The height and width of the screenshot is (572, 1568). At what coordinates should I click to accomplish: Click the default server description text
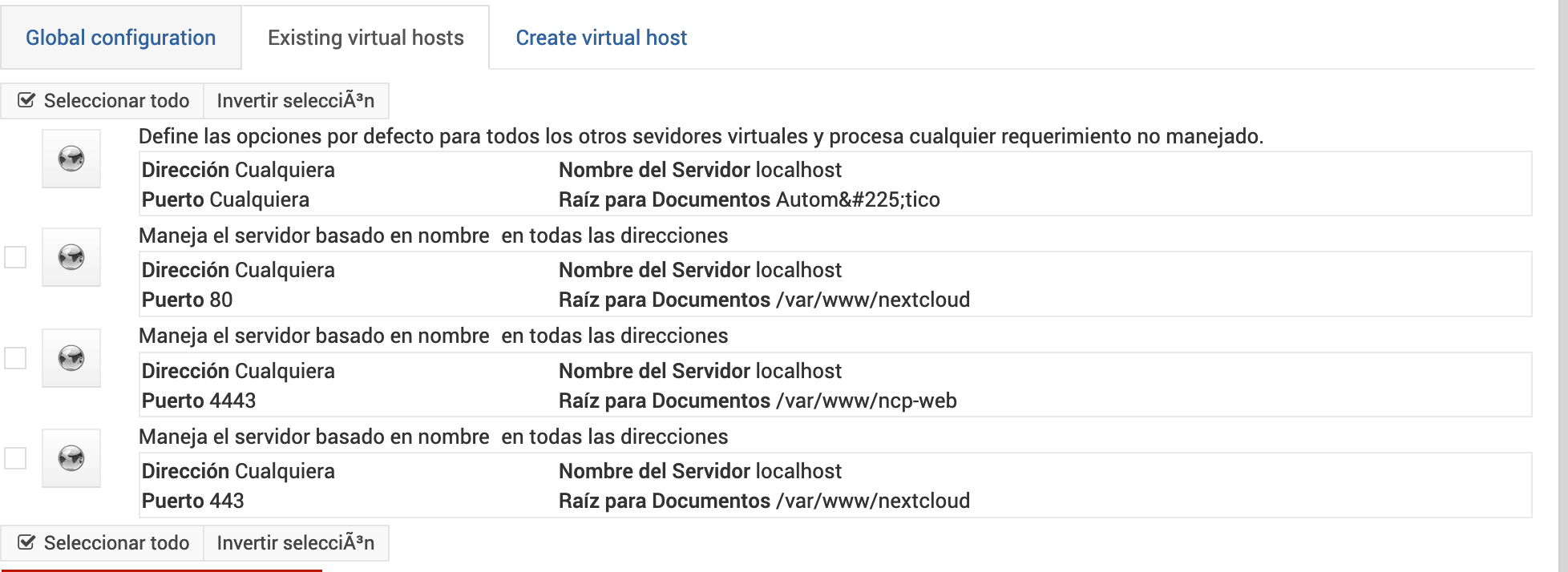[x=700, y=136]
